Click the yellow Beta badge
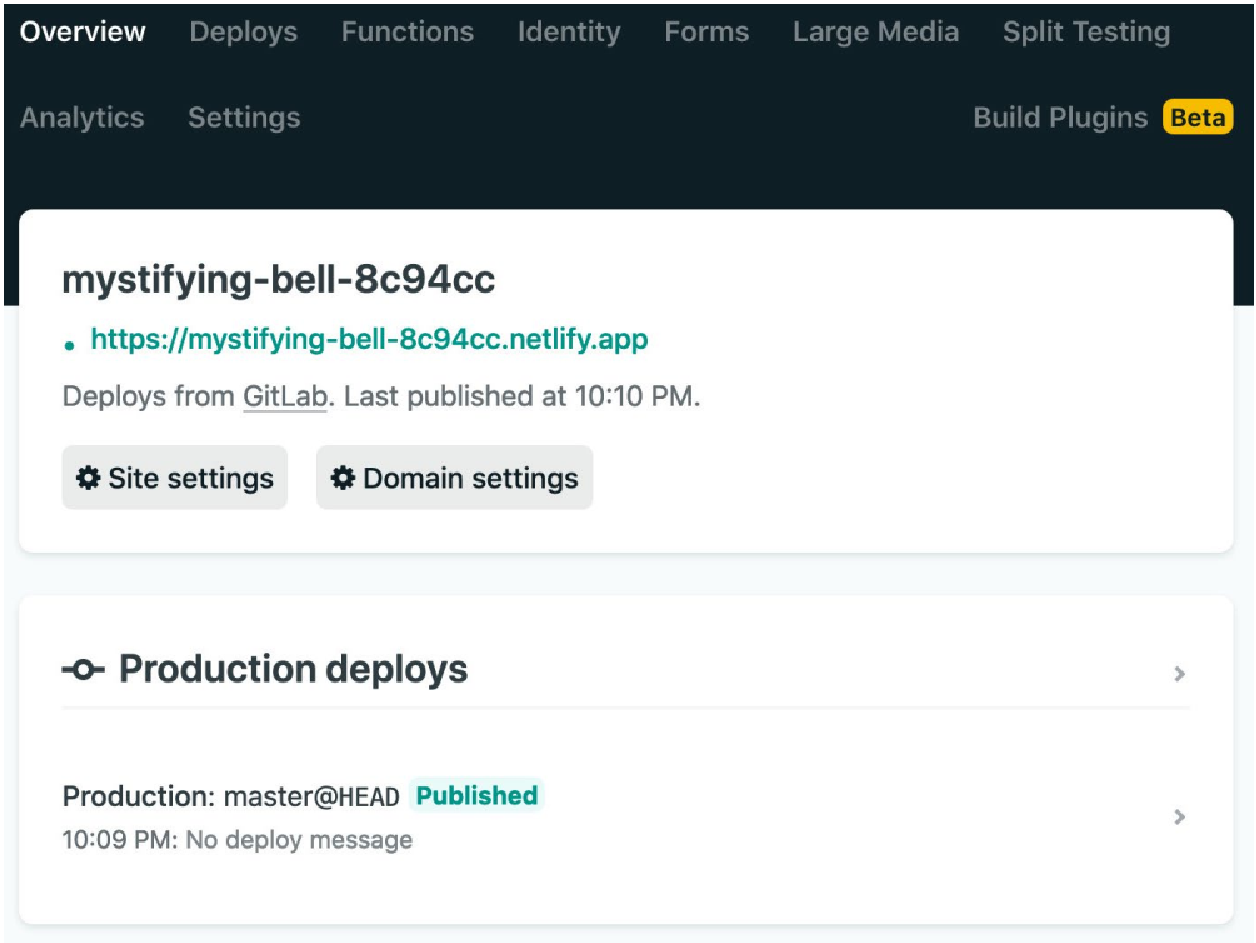The width and height of the screenshot is (1256, 943). click(1198, 118)
